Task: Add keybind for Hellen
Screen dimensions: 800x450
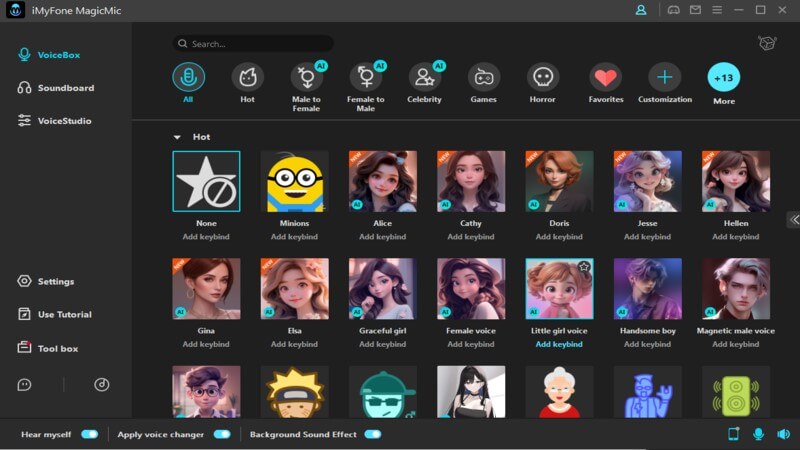Action: click(736, 237)
